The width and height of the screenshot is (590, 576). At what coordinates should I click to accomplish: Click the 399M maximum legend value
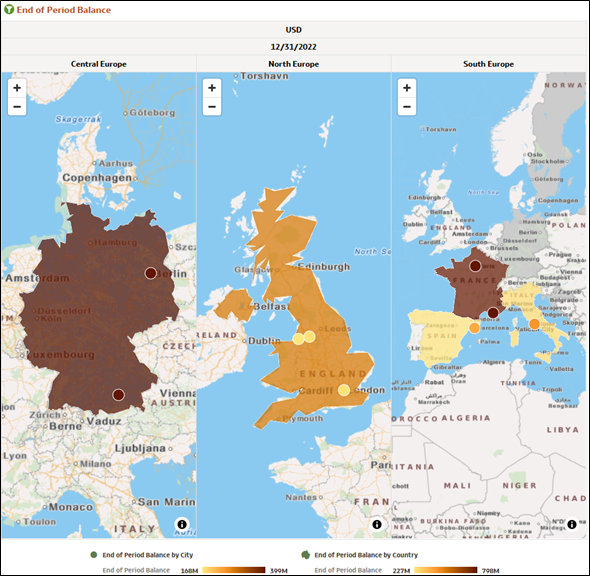click(279, 570)
